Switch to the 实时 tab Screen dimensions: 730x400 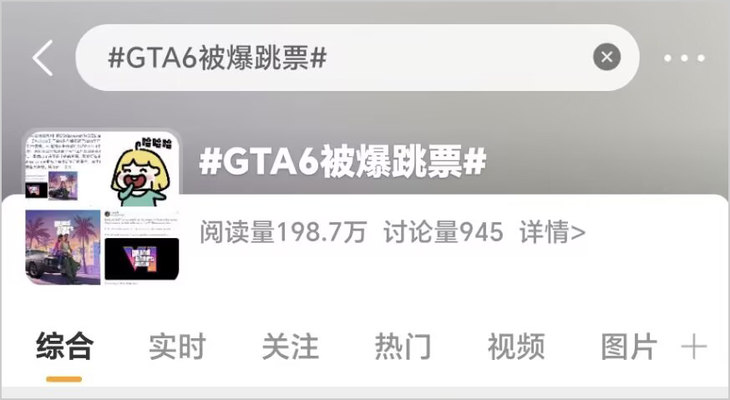coord(177,346)
